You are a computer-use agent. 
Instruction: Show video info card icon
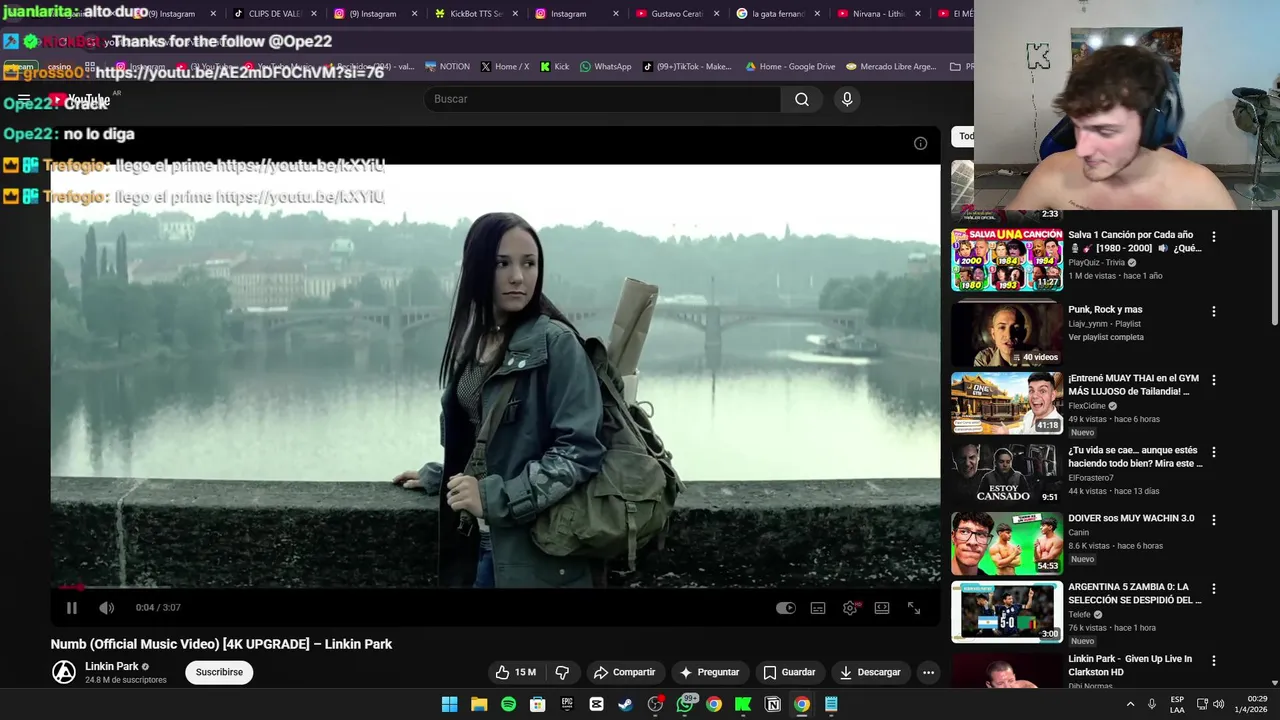click(x=920, y=143)
